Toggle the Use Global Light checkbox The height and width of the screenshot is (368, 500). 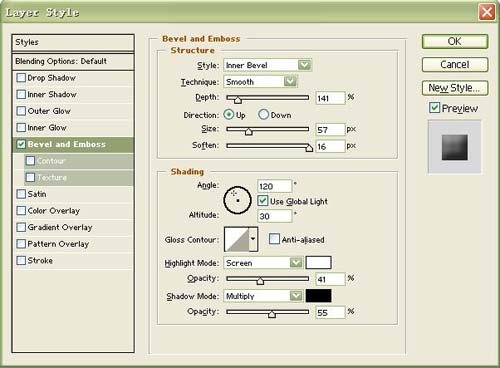pos(263,201)
